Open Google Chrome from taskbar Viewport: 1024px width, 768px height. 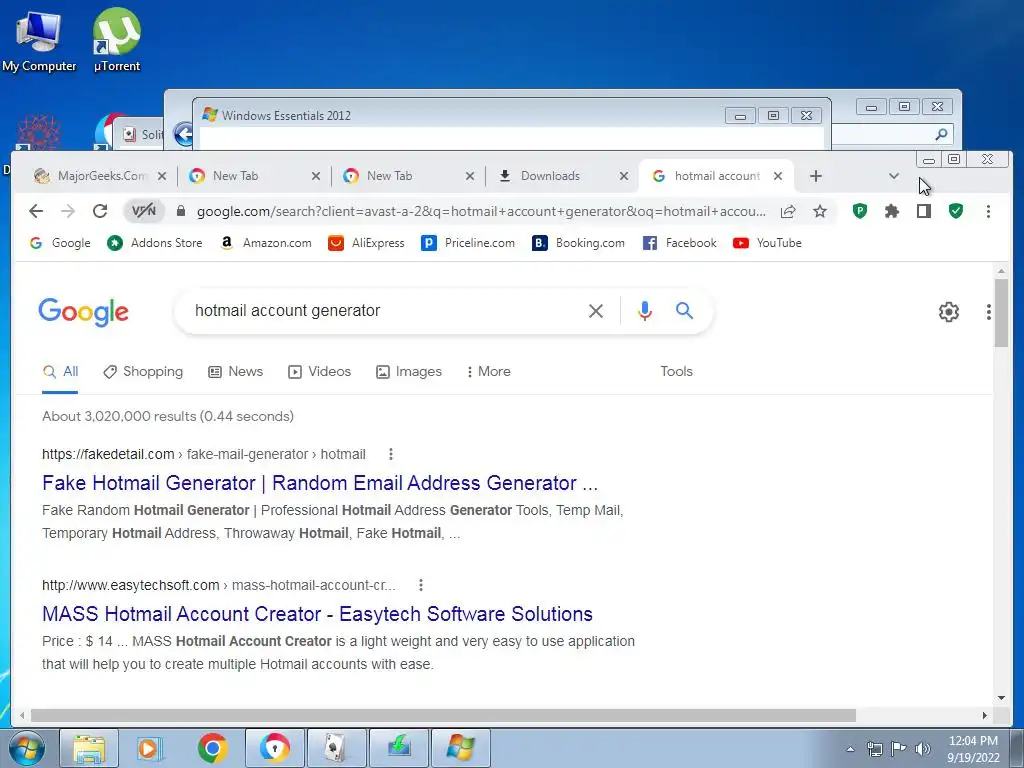[212, 748]
